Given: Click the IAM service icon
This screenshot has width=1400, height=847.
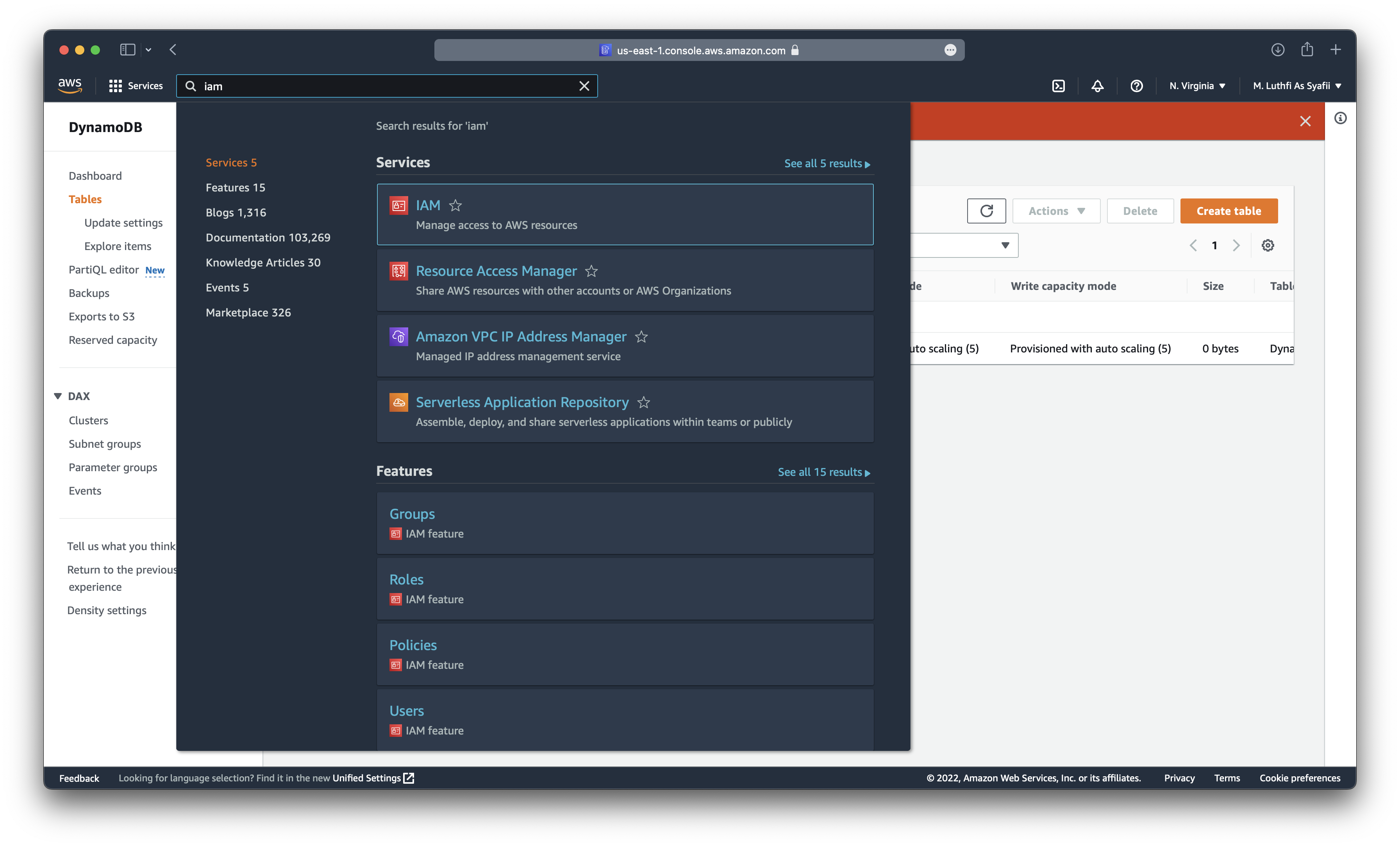Looking at the screenshot, I should pyautogui.click(x=398, y=205).
